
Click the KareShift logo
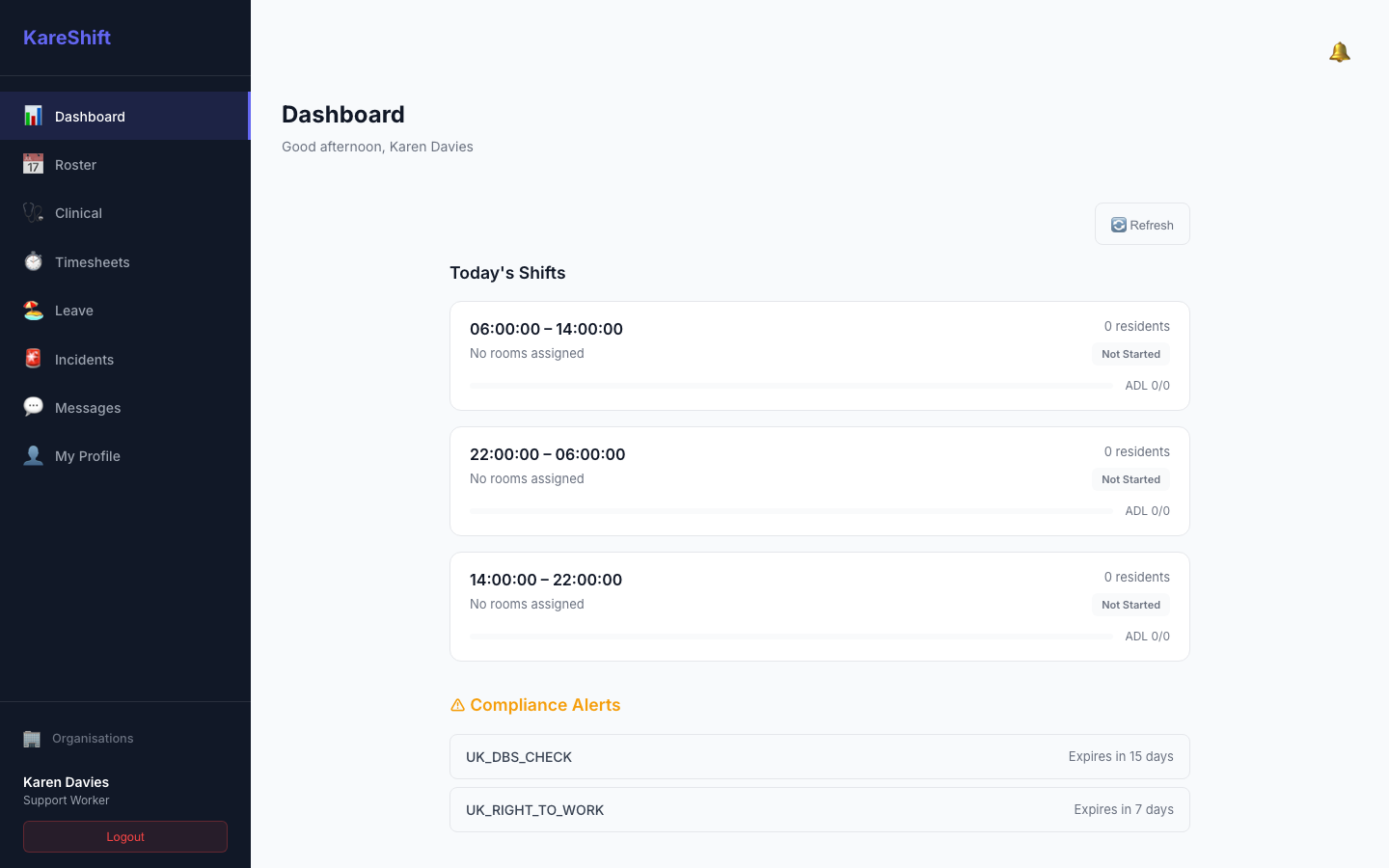tap(67, 38)
